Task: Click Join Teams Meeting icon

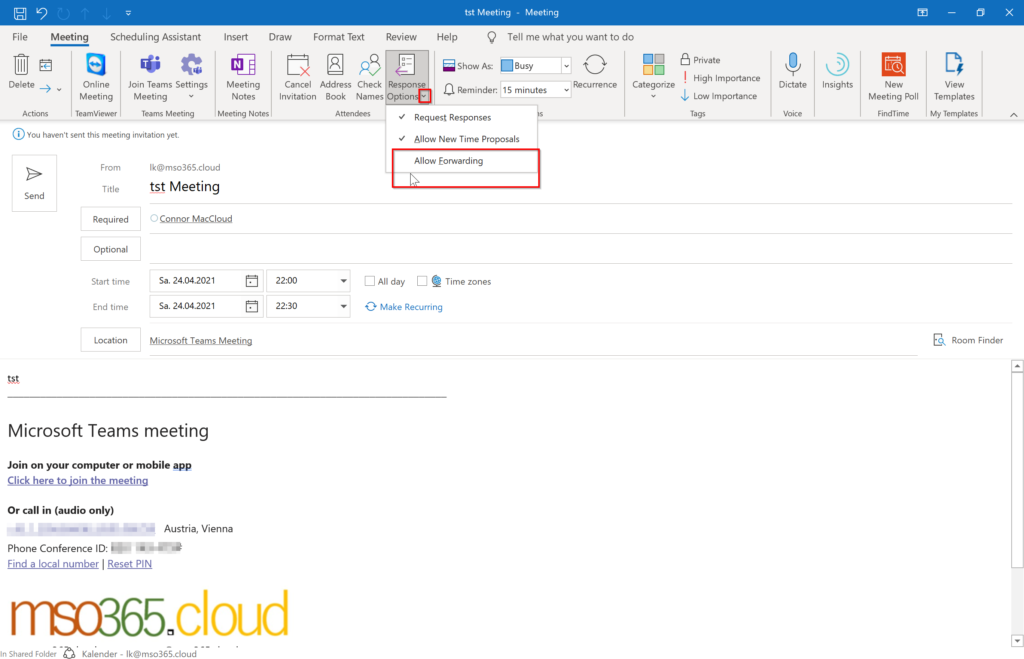Action: point(150,77)
